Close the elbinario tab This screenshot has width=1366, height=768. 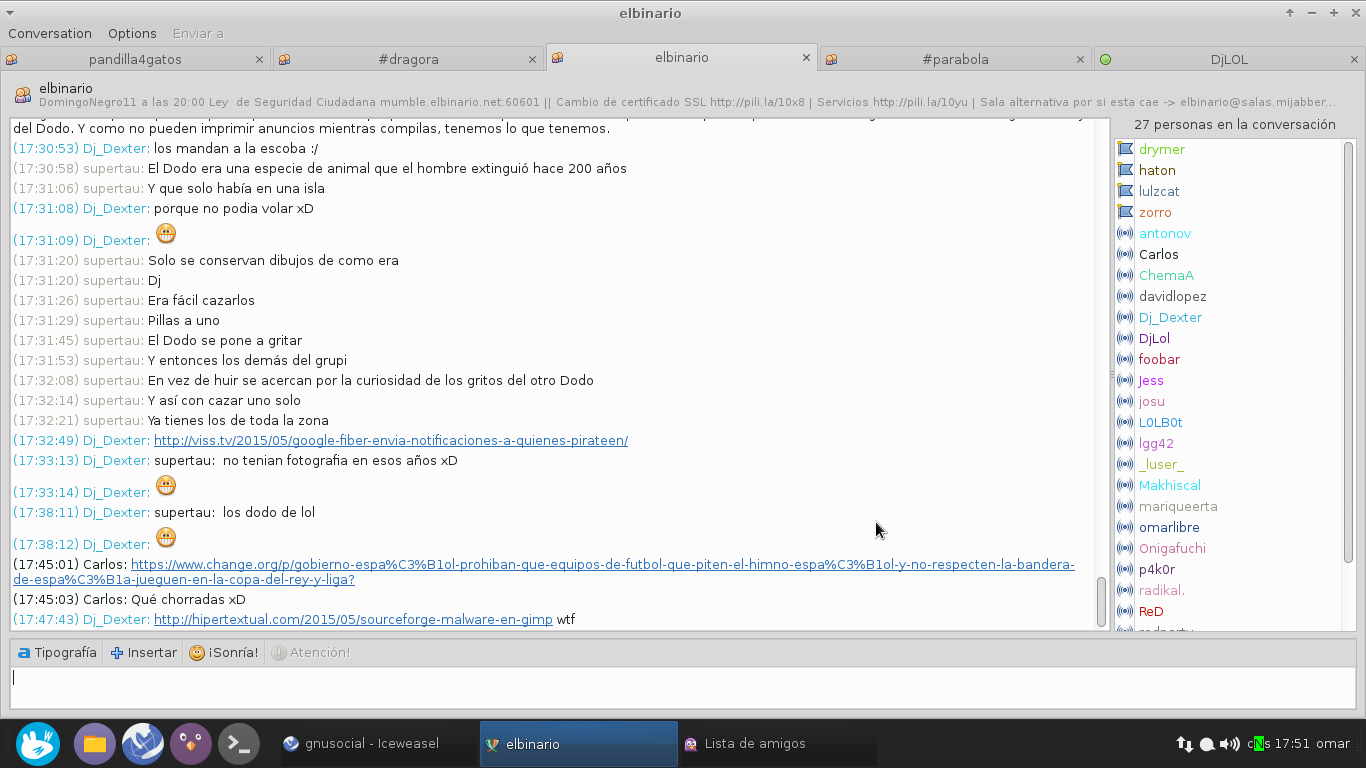[806, 57]
